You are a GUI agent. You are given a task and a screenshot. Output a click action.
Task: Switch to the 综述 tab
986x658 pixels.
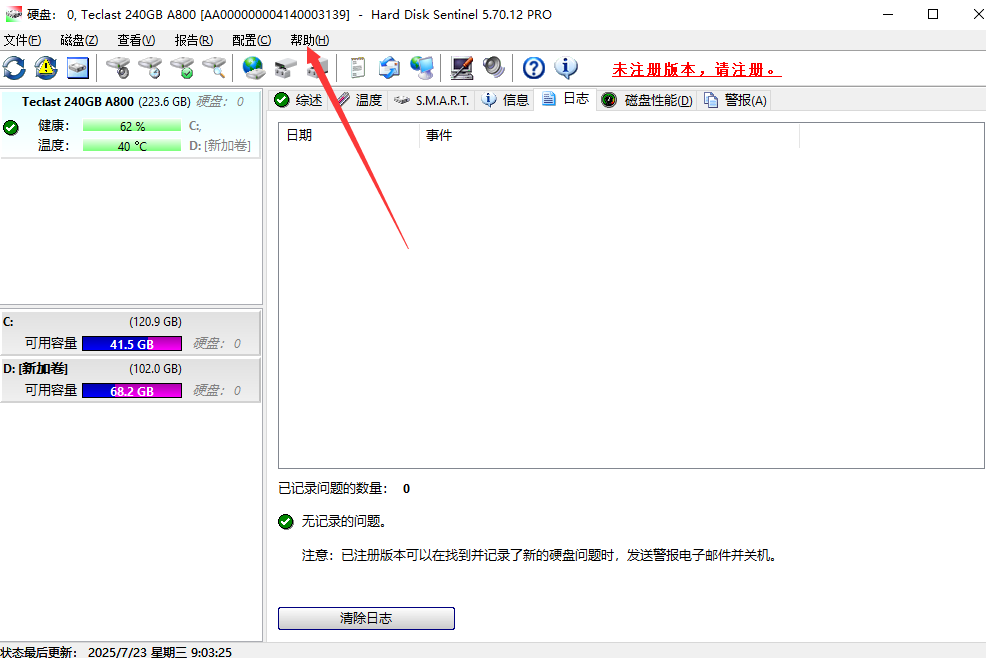tap(299, 100)
